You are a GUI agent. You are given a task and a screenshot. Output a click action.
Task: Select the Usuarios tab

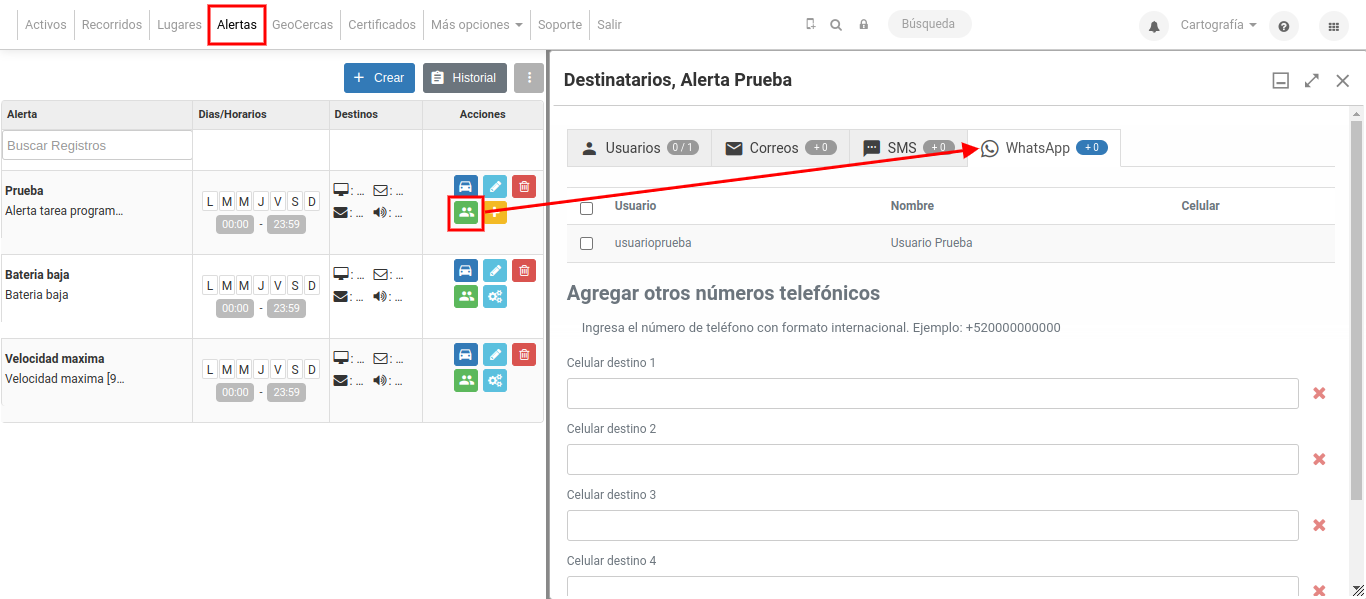click(639, 148)
